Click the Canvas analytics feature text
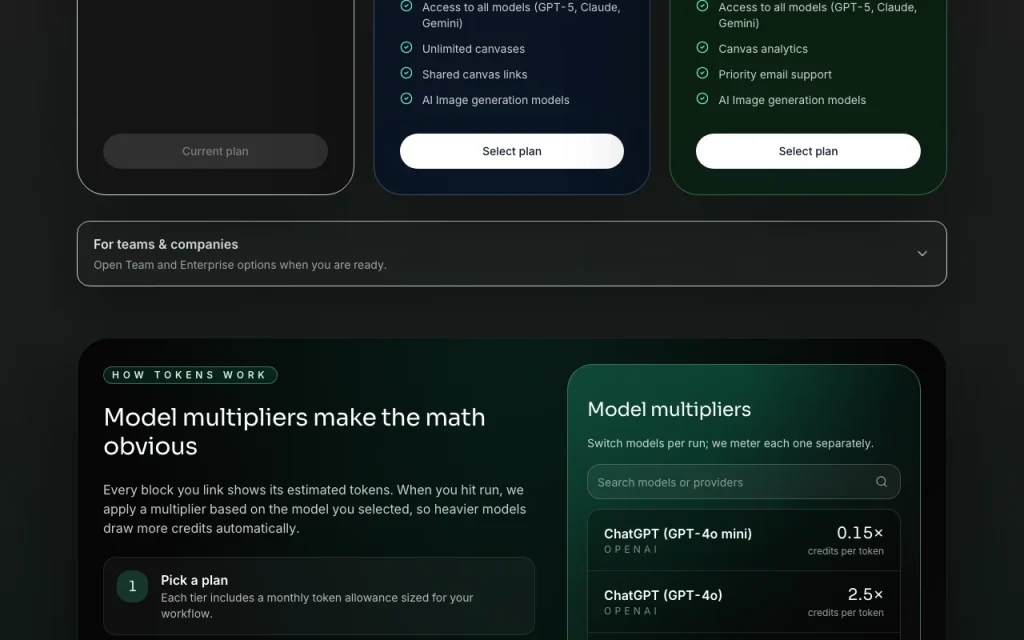Viewport: 1024px width, 640px height. 763,49
